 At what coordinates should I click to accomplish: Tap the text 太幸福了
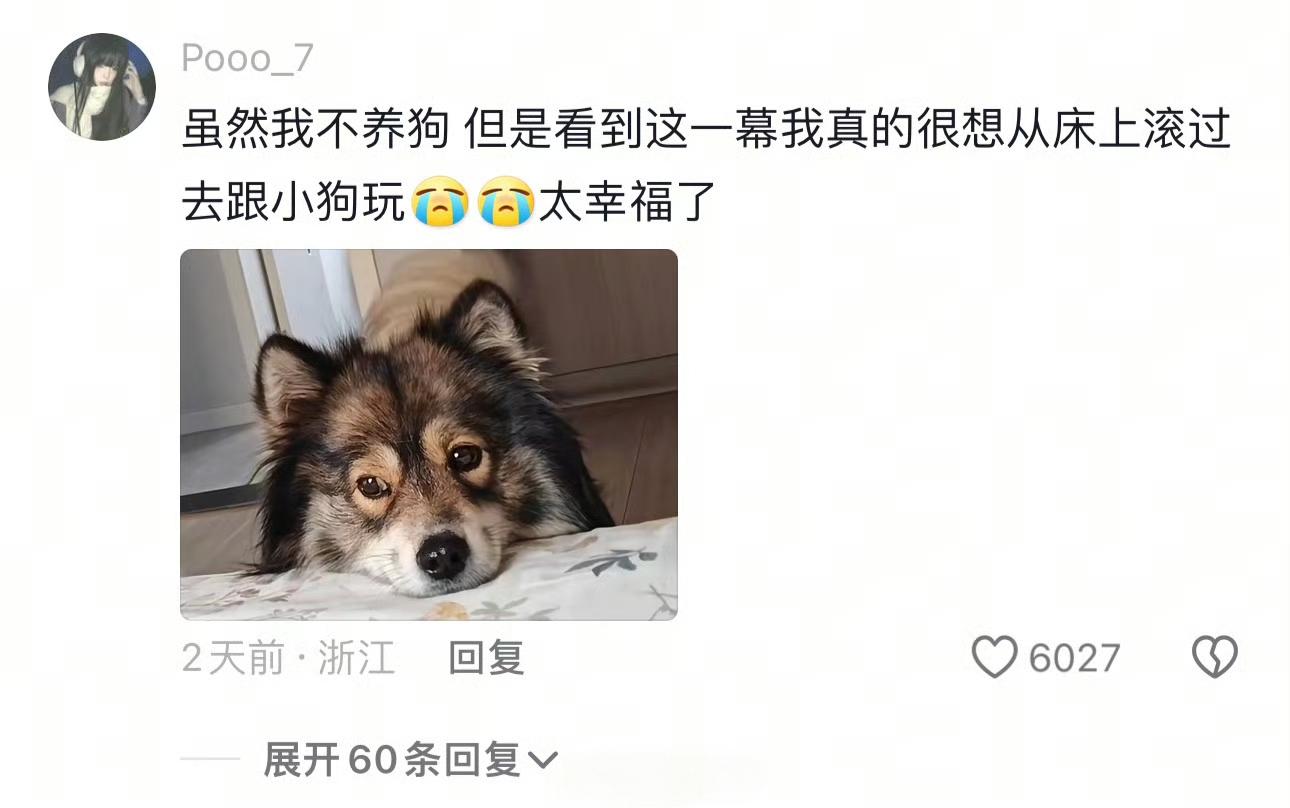click(628, 203)
